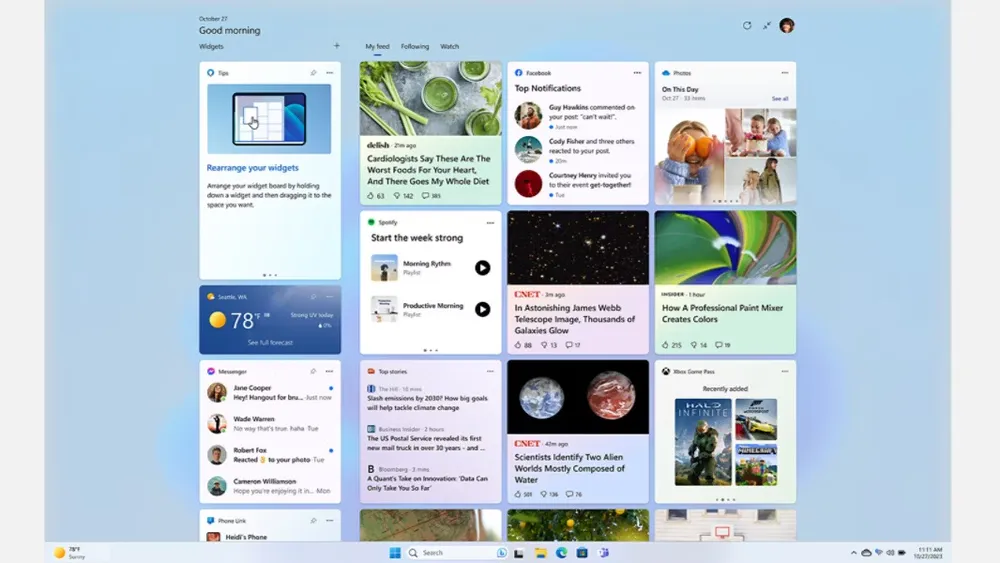The height and width of the screenshot is (563, 1000).
Task: Open the Halo Infinite game thumbnail
Action: tap(703, 440)
